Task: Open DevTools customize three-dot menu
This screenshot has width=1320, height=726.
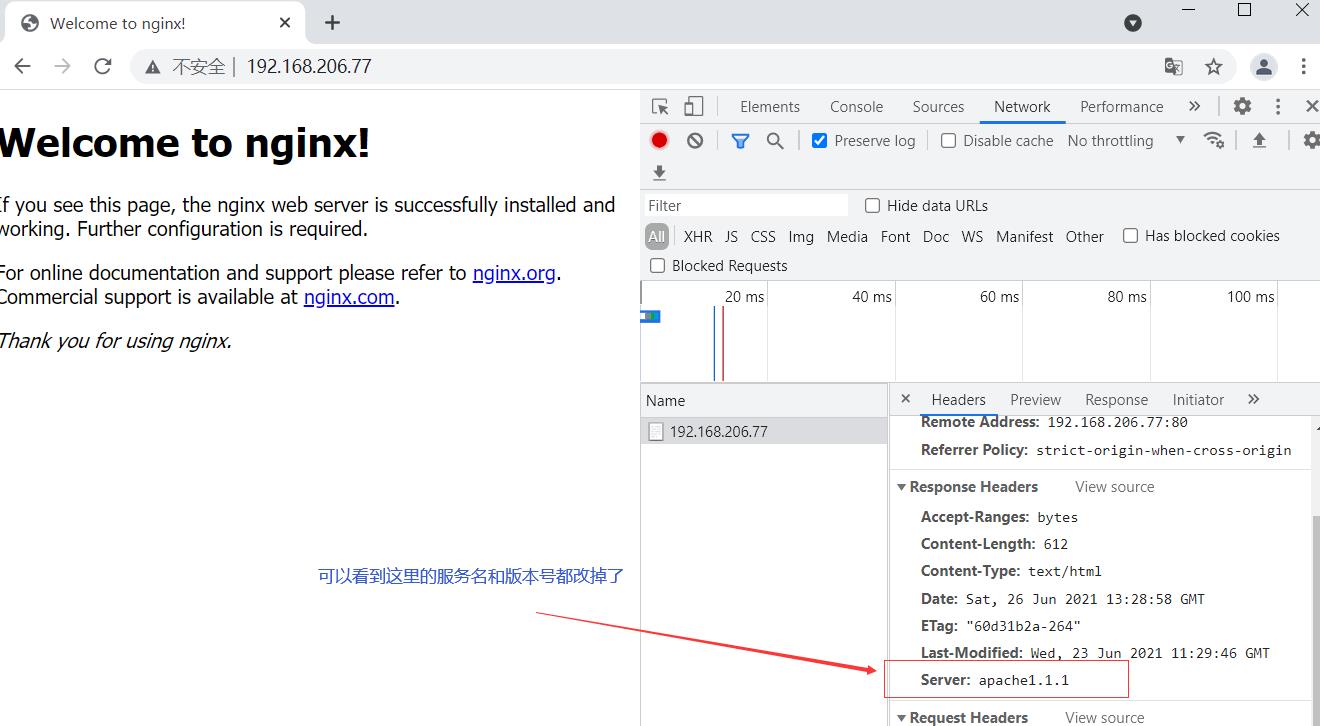Action: tap(1277, 106)
